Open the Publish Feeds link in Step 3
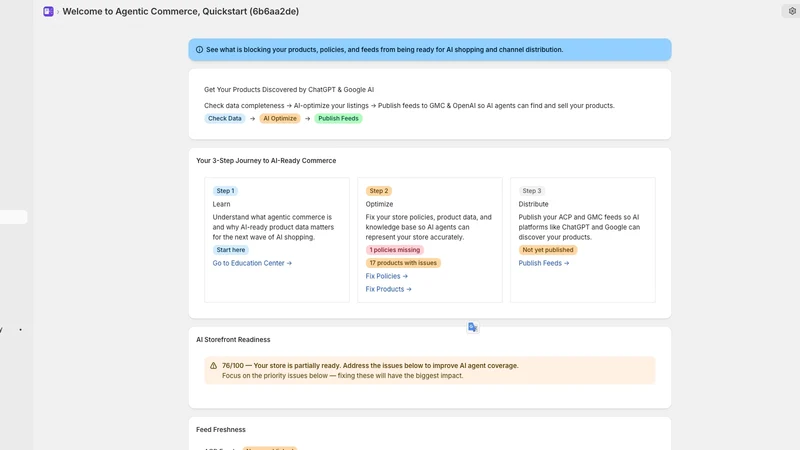 [543, 263]
